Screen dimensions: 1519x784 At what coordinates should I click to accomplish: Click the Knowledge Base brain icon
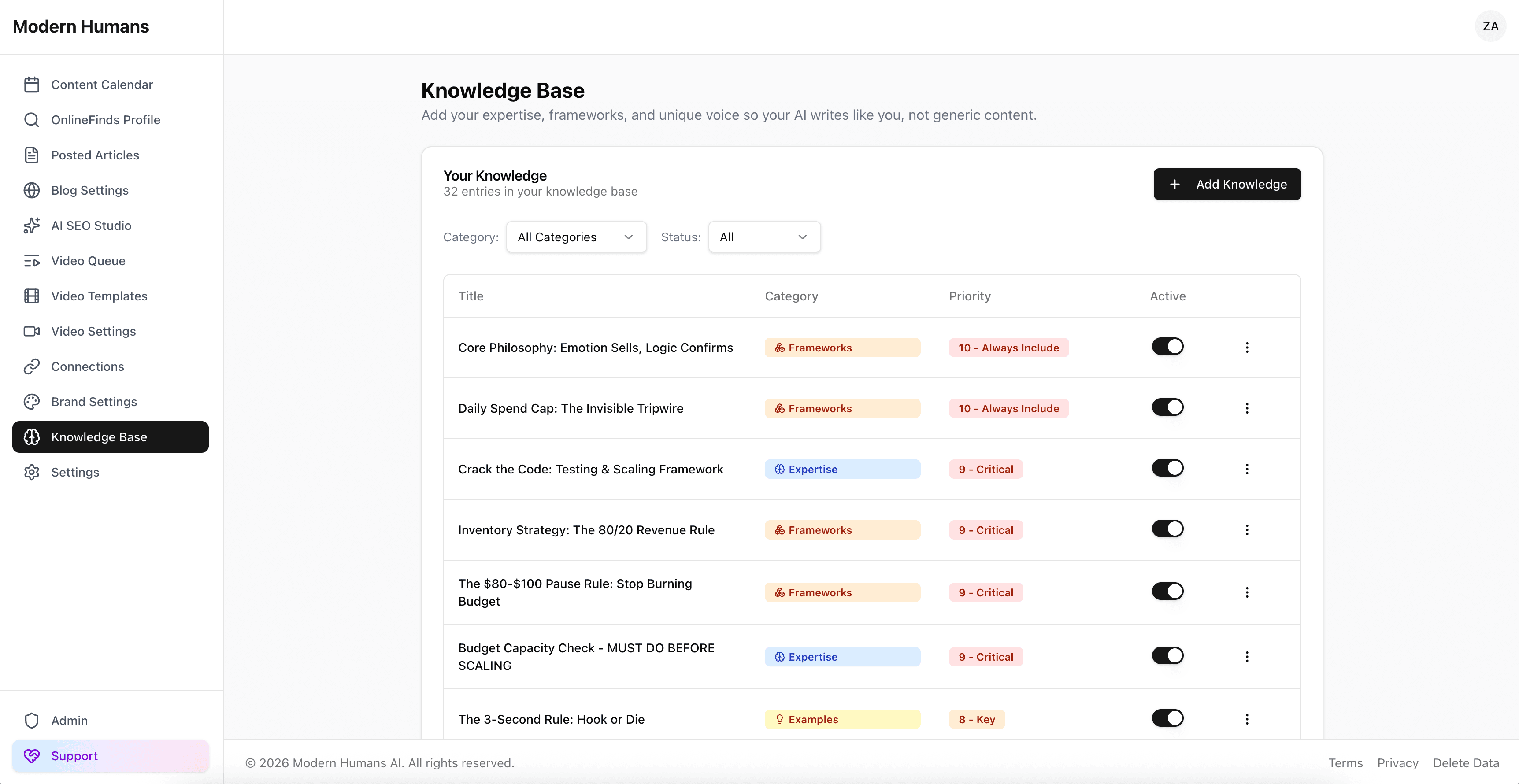click(x=32, y=437)
